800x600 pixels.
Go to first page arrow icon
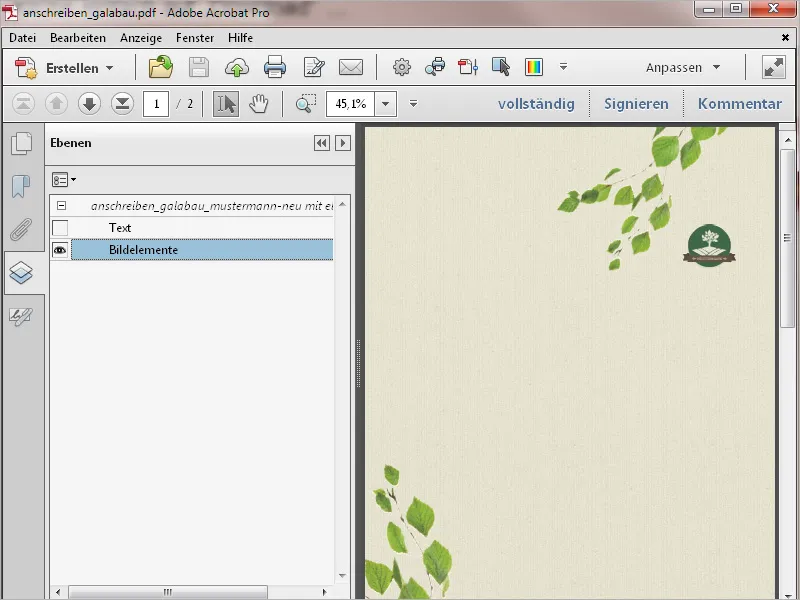23,104
